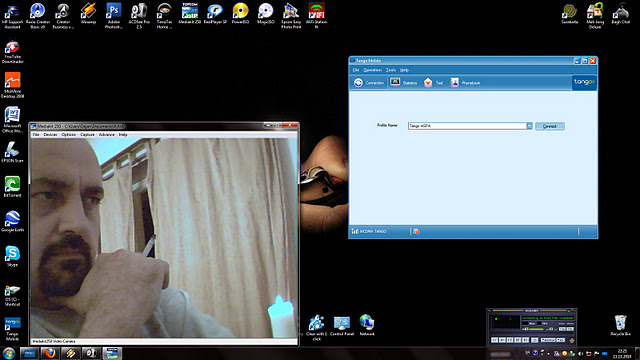Click the Winamp taskbar button

coord(71,353)
